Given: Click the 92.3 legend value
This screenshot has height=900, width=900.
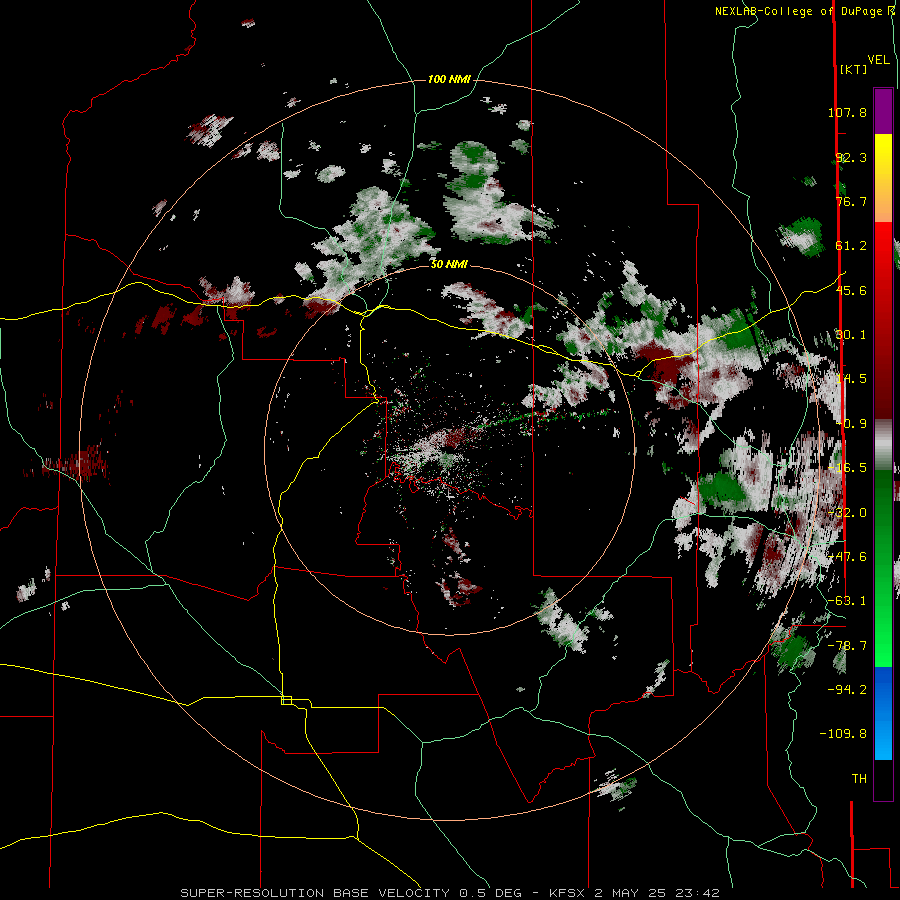Looking at the screenshot, I should (851, 157).
